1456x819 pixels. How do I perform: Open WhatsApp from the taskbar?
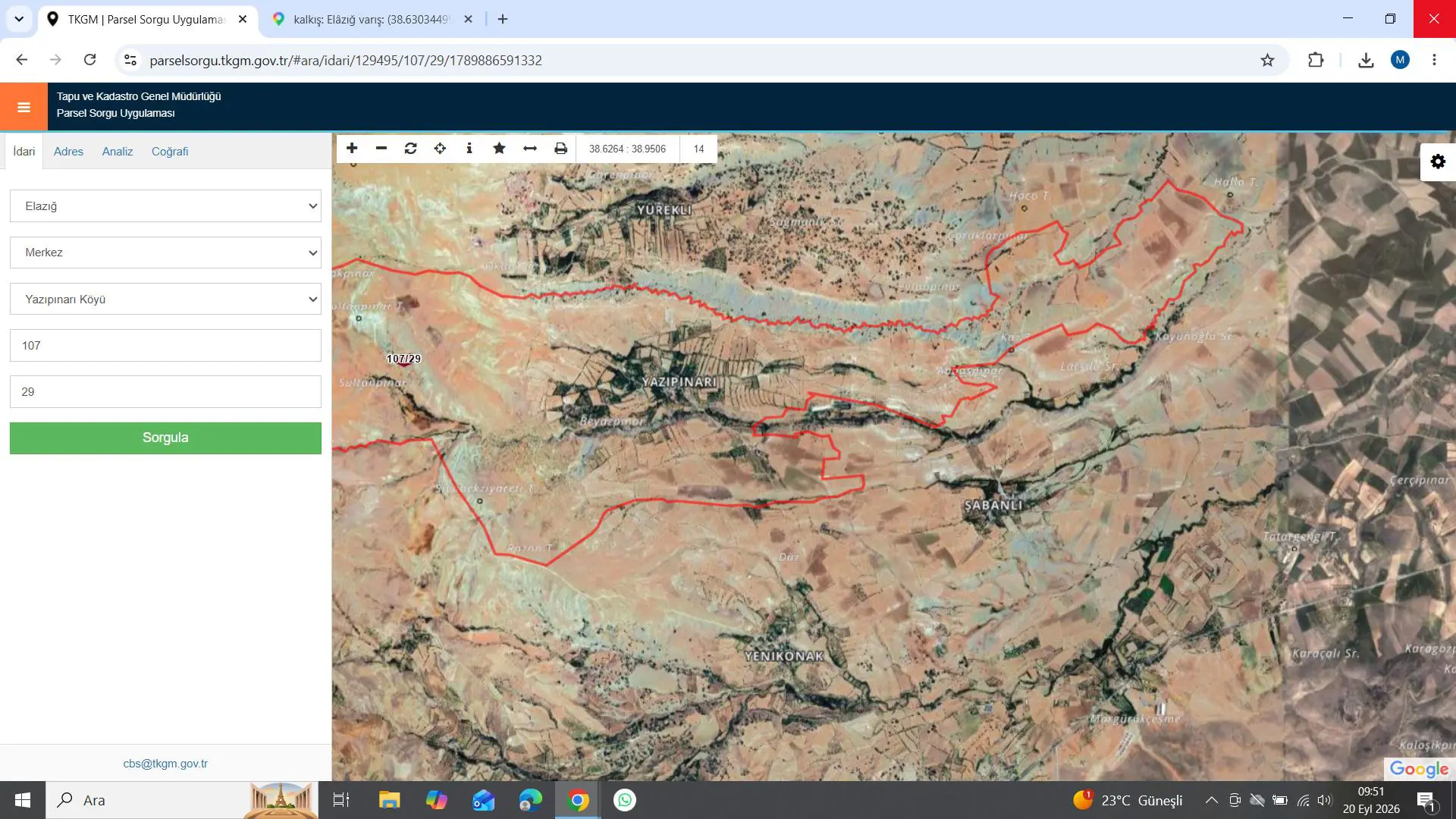(x=625, y=800)
